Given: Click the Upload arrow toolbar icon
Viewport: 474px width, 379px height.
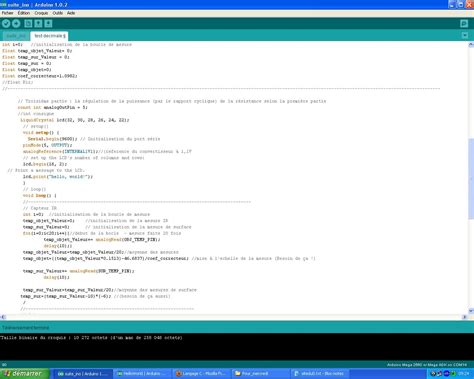Looking at the screenshot, I should tap(16, 23).
